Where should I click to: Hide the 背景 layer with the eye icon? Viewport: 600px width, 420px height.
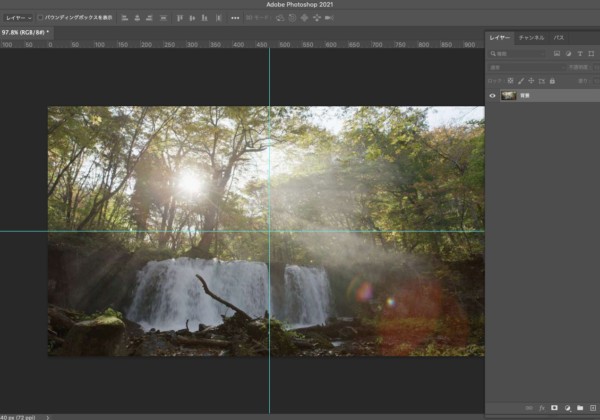tap(492, 96)
